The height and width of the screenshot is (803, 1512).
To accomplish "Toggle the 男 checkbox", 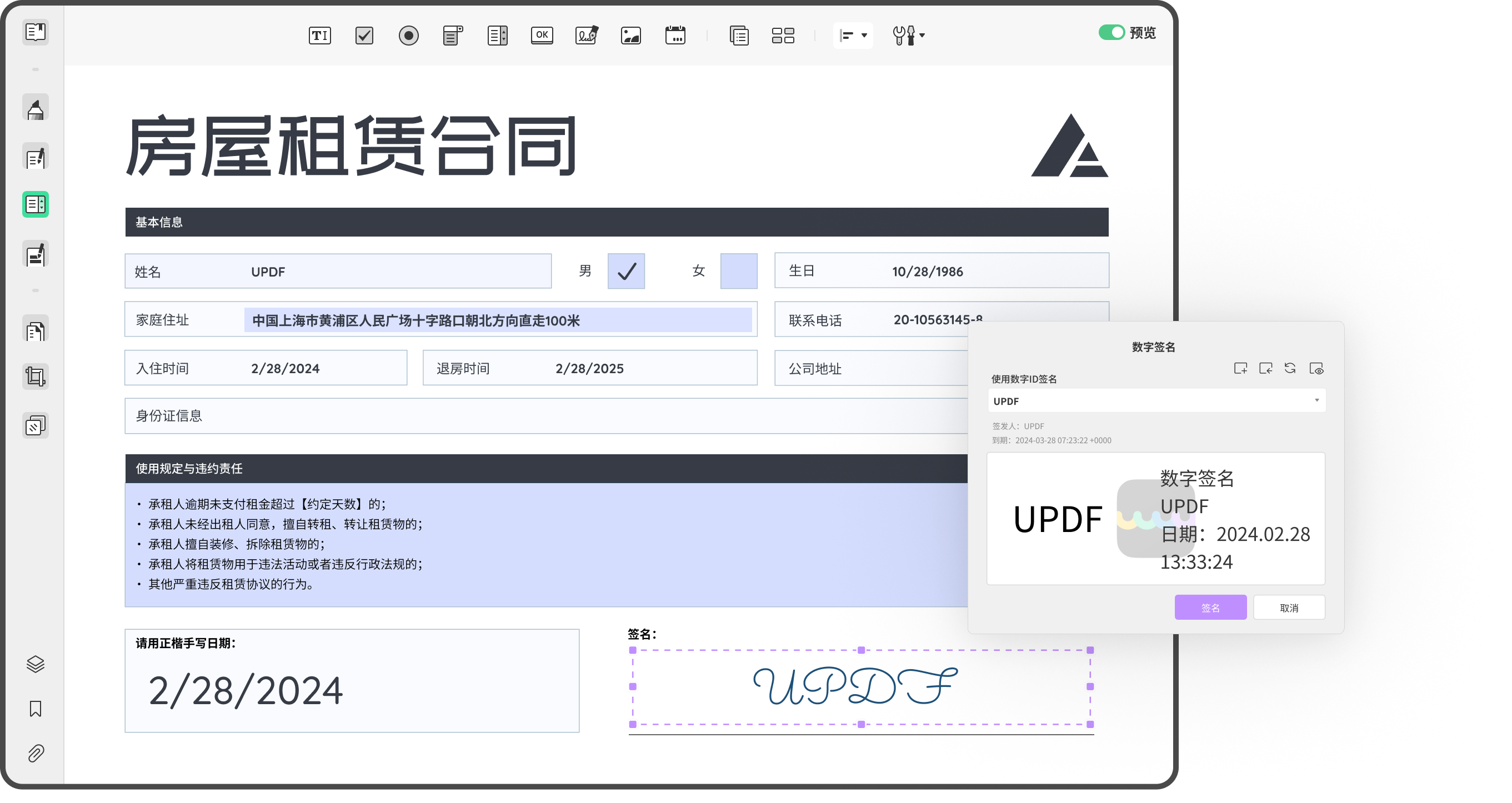I will (626, 270).
